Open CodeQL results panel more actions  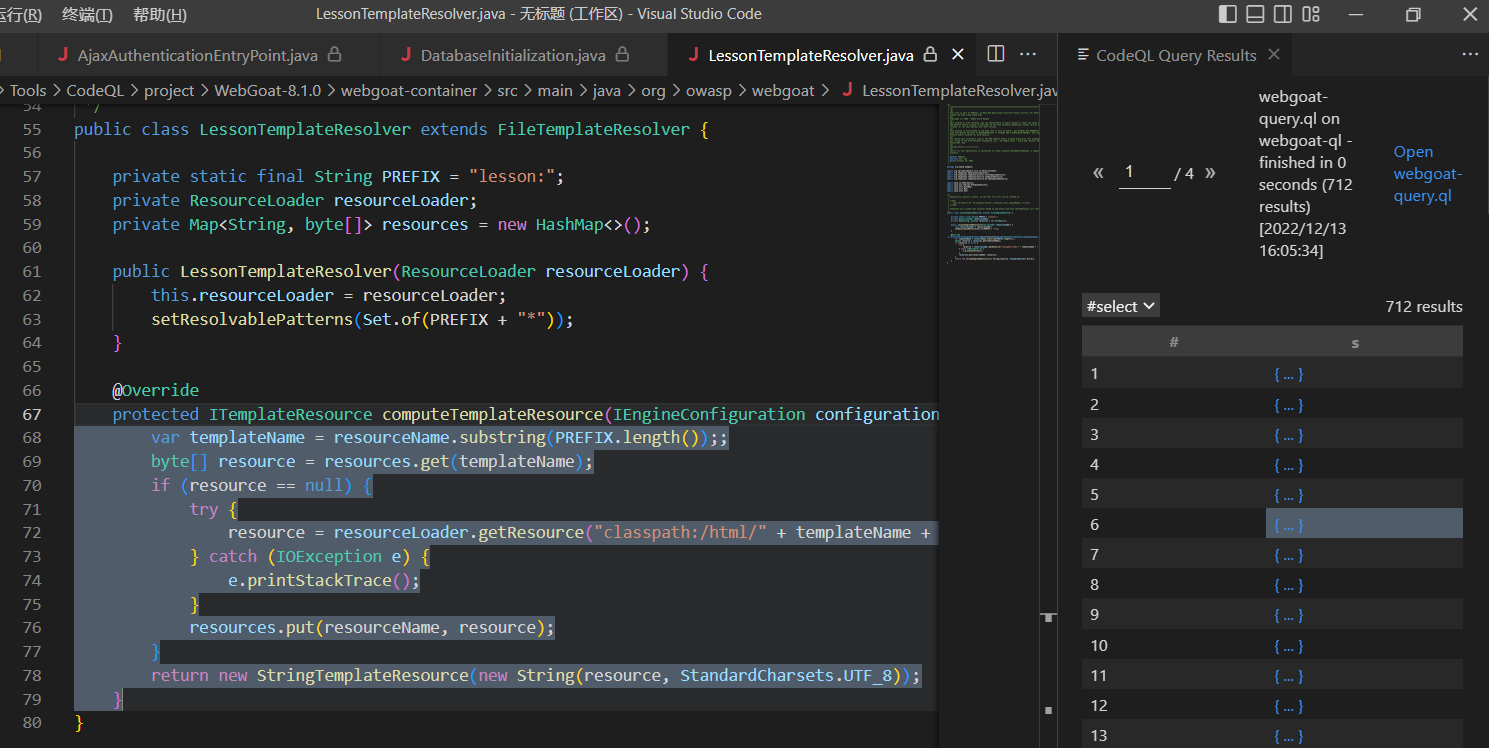[1469, 55]
